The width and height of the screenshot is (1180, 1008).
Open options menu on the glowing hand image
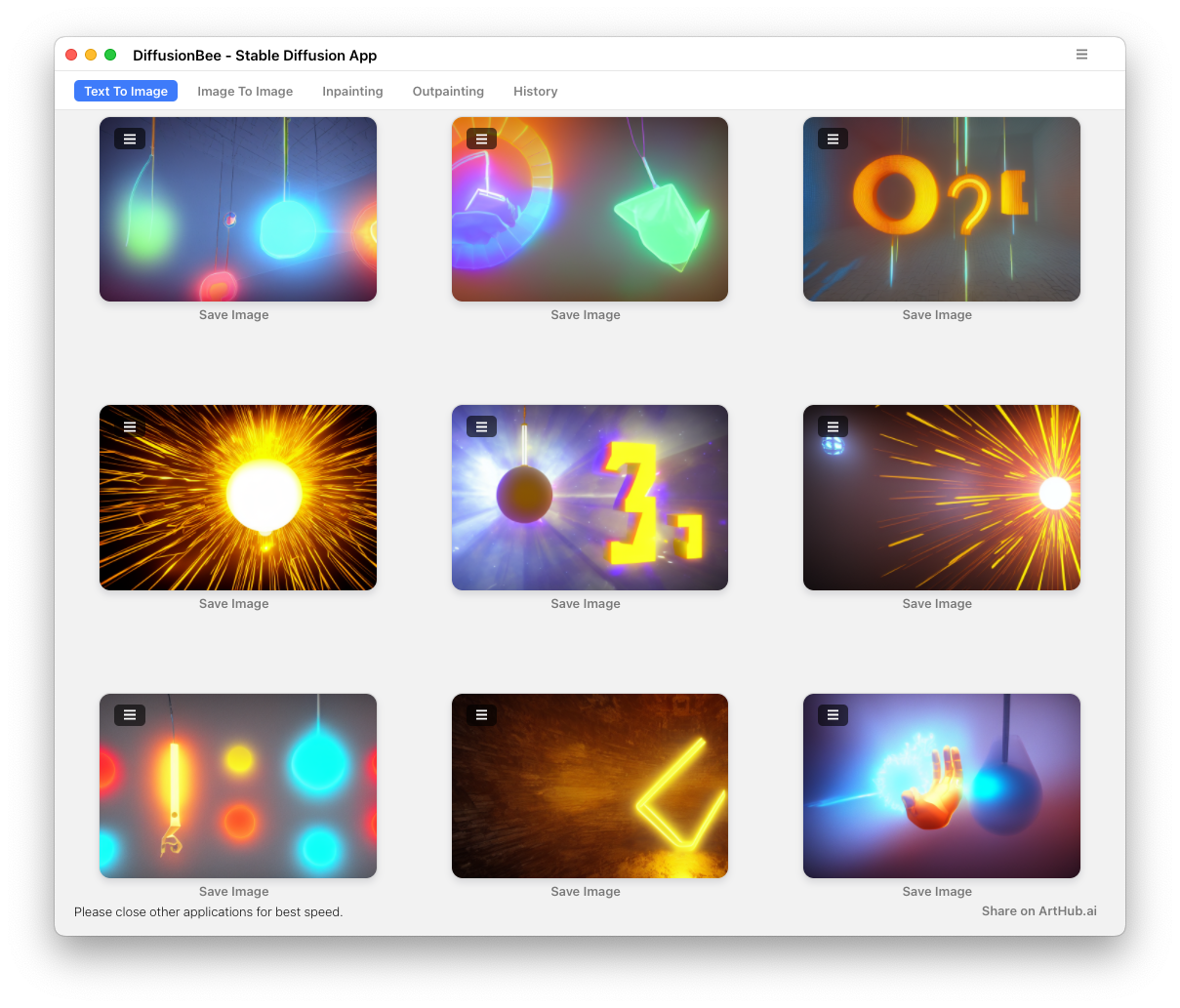[833, 715]
